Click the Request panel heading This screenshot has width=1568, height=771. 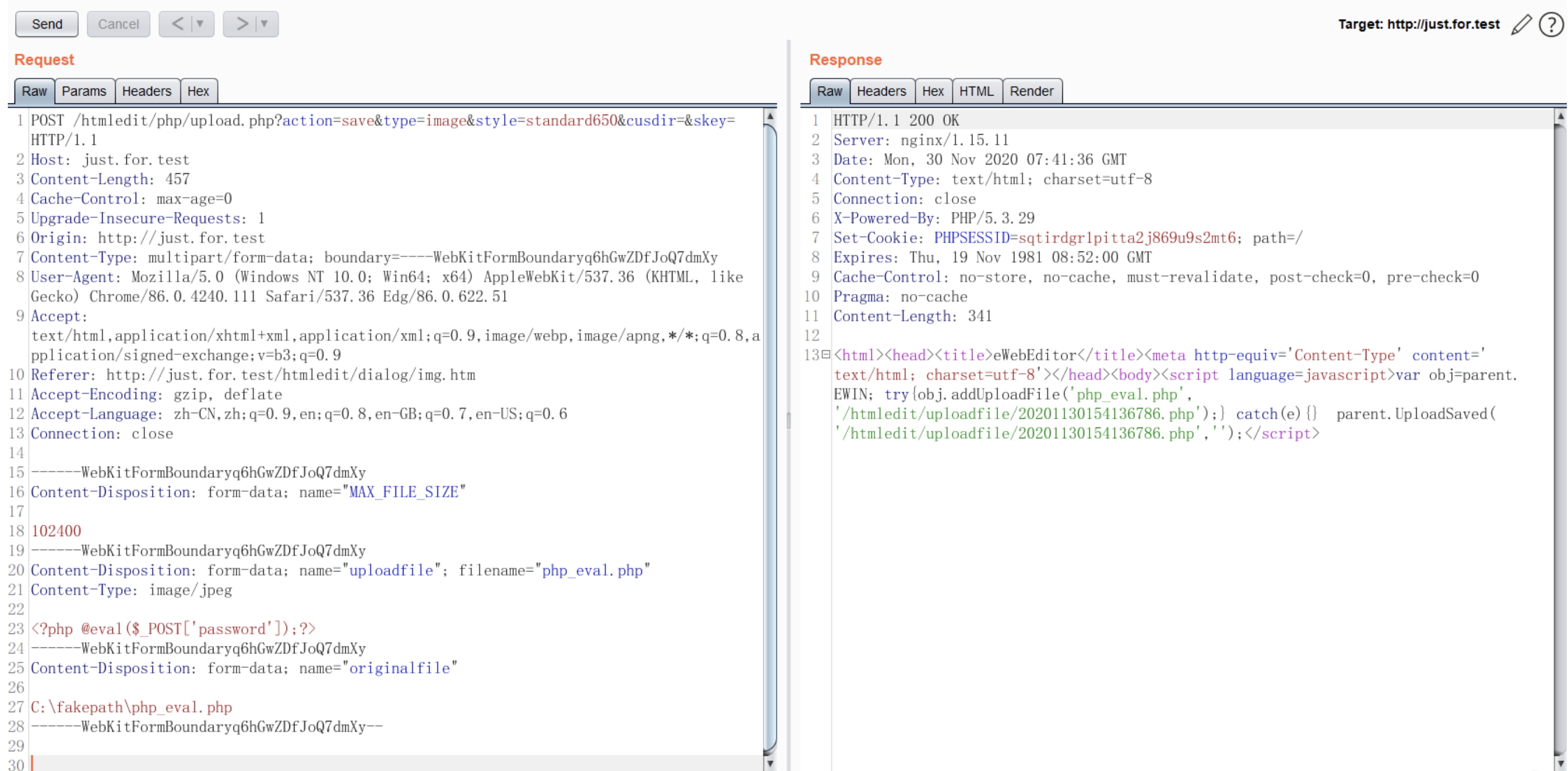pyautogui.click(x=44, y=60)
